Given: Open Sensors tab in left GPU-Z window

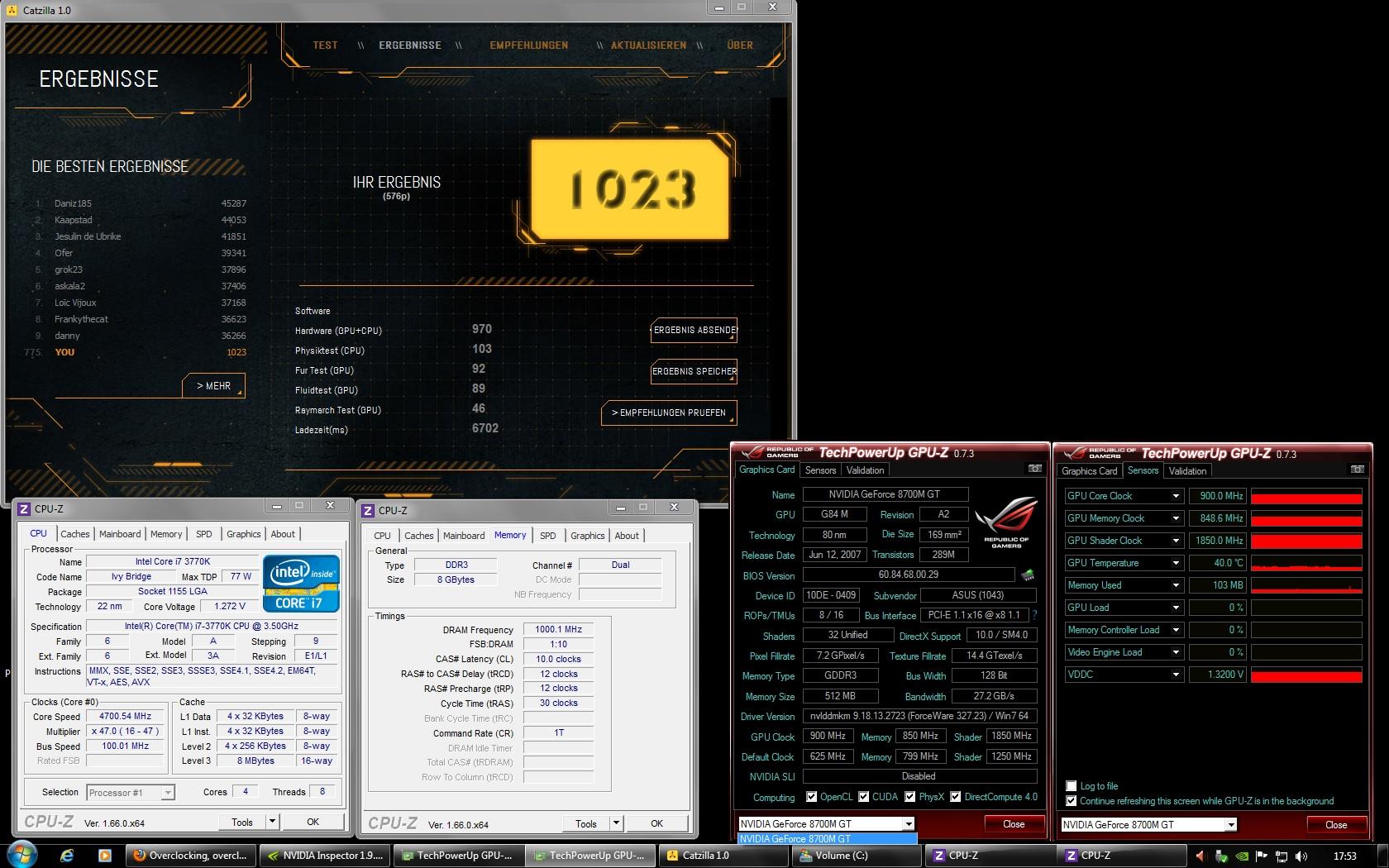Looking at the screenshot, I should click(820, 470).
